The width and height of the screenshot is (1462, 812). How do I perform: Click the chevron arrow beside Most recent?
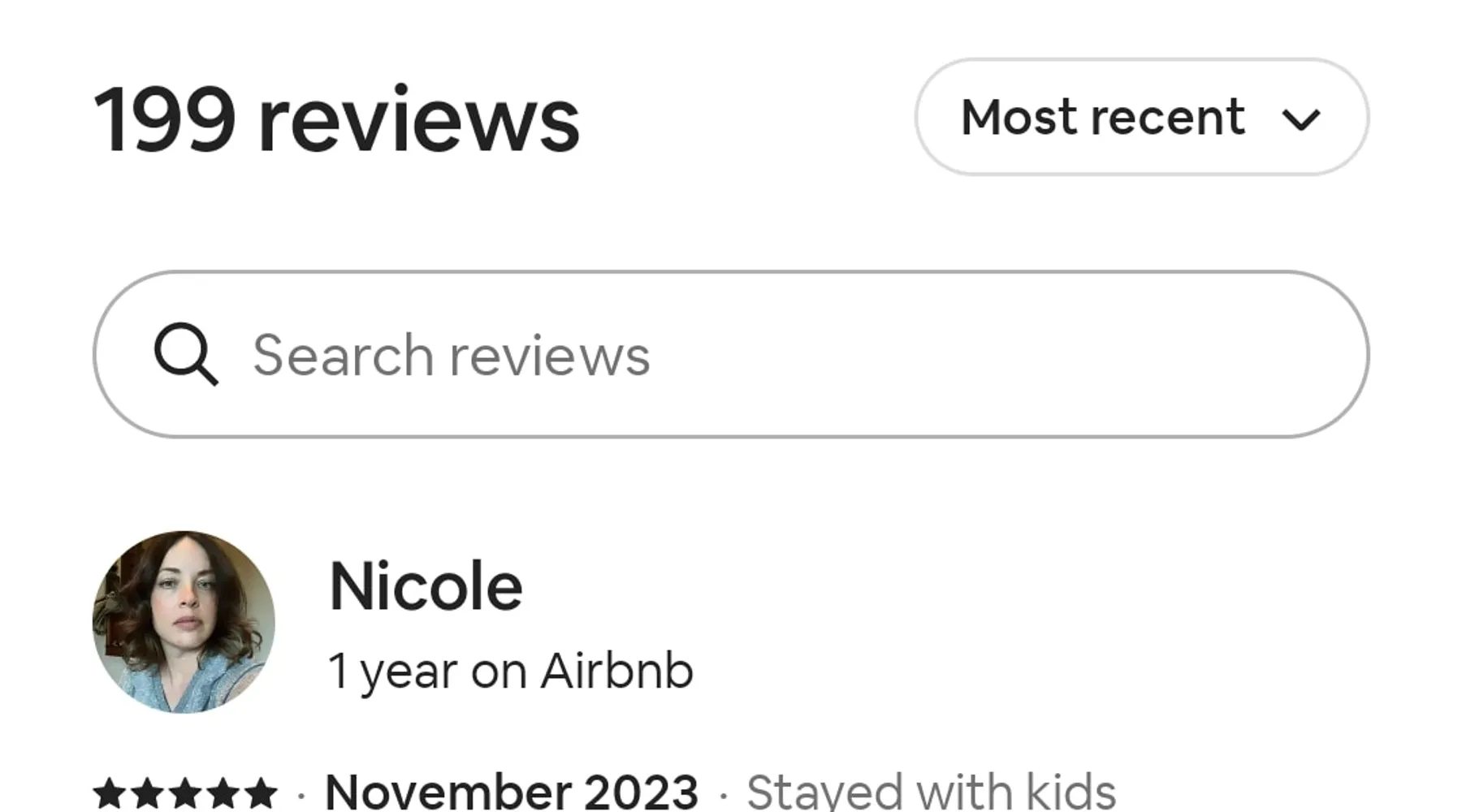point(1300,120)
